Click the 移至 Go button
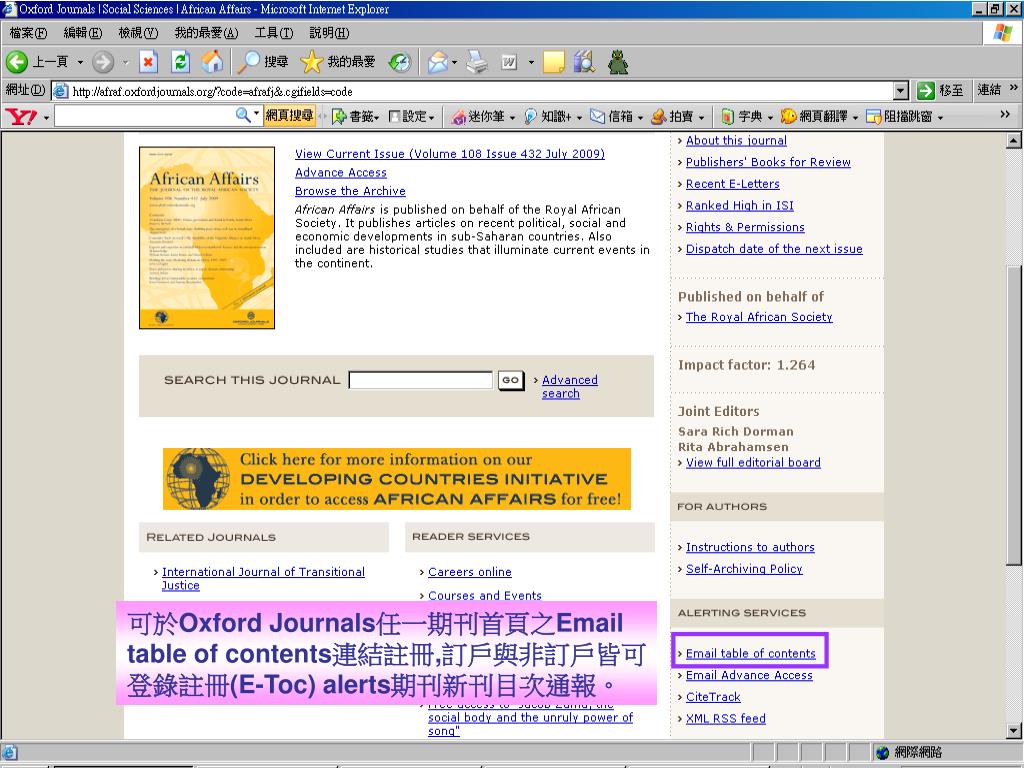This screenshot has height=768, width=1024. pyautogui.click(x=940, y=90)
